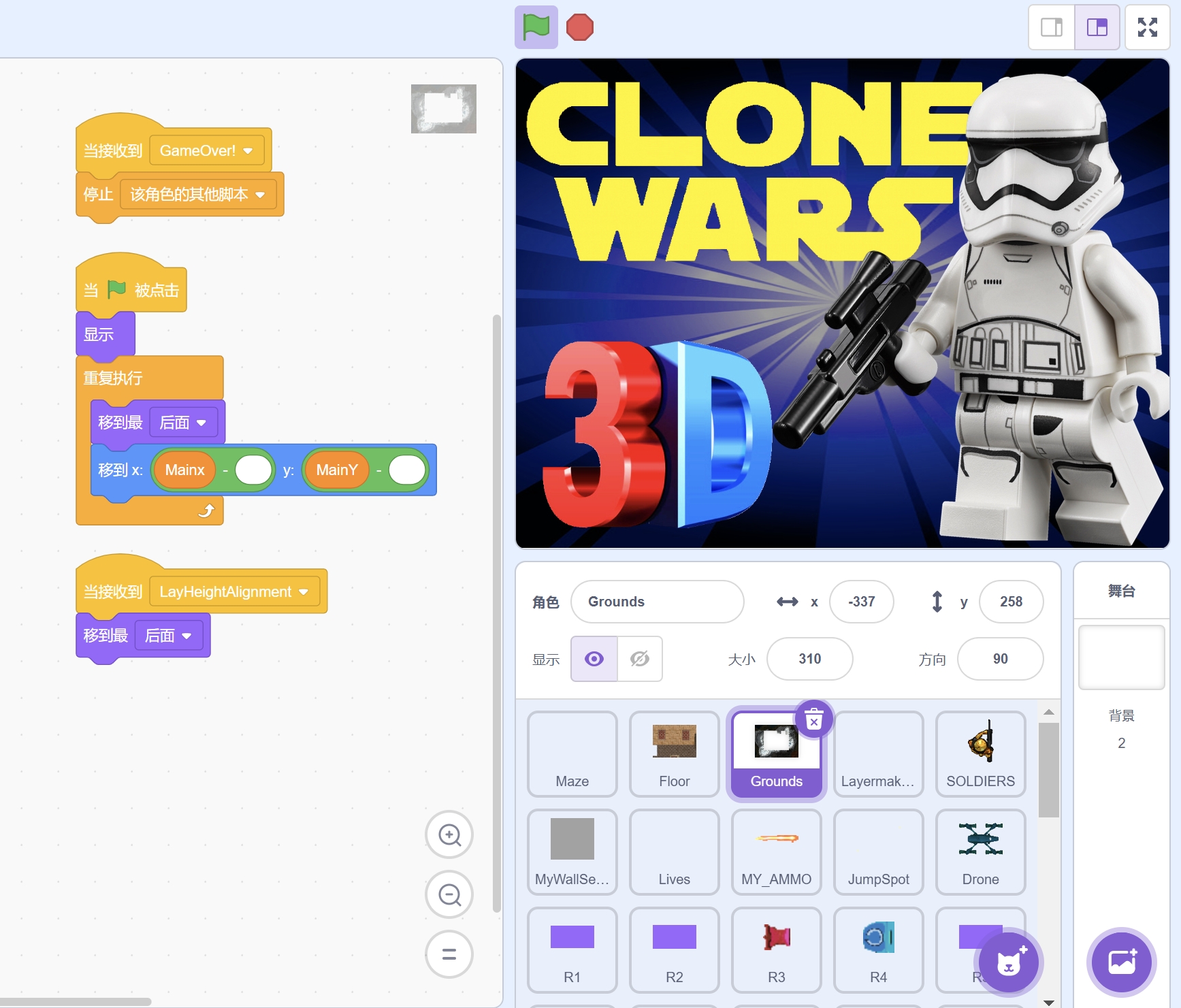The image size is (1181, 1008).
Task: Click the green flag to start project
Action: (x=536, y=27)
